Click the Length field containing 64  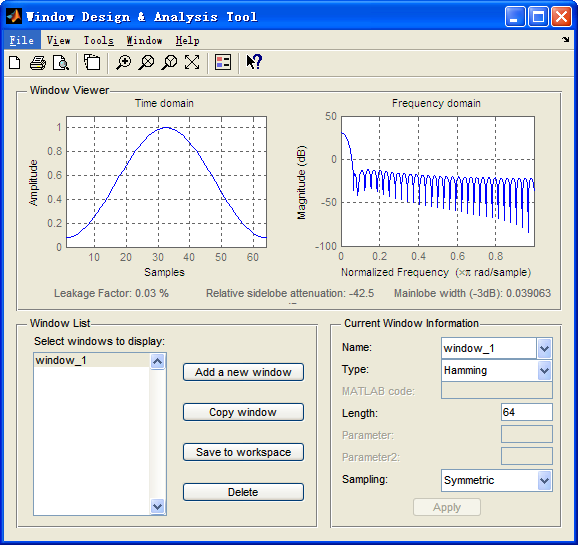(x=527, y=412)
